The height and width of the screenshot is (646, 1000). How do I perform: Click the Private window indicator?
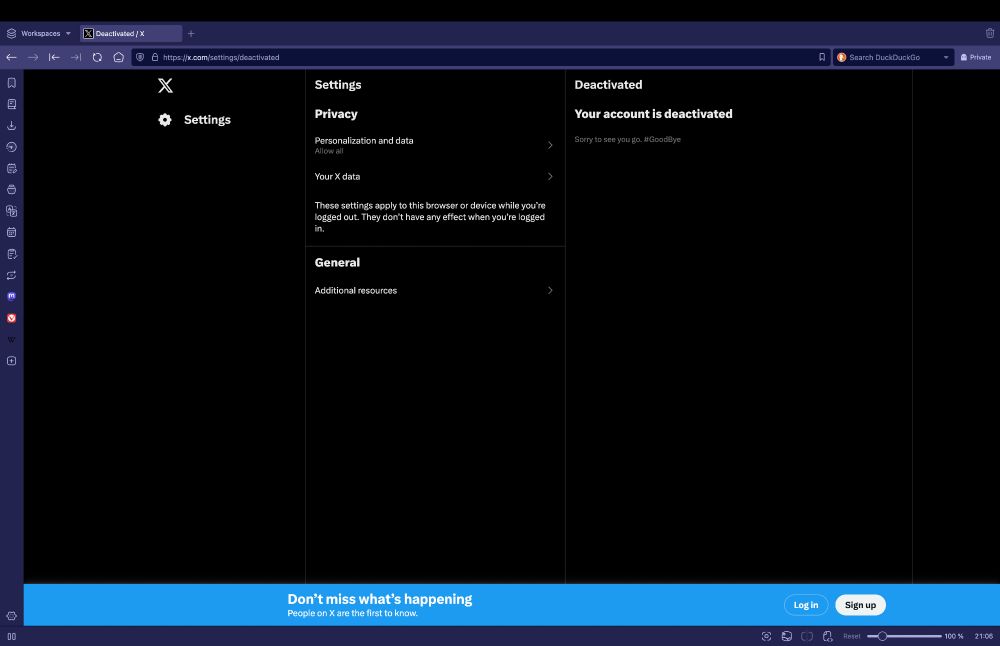click(976, 57)
